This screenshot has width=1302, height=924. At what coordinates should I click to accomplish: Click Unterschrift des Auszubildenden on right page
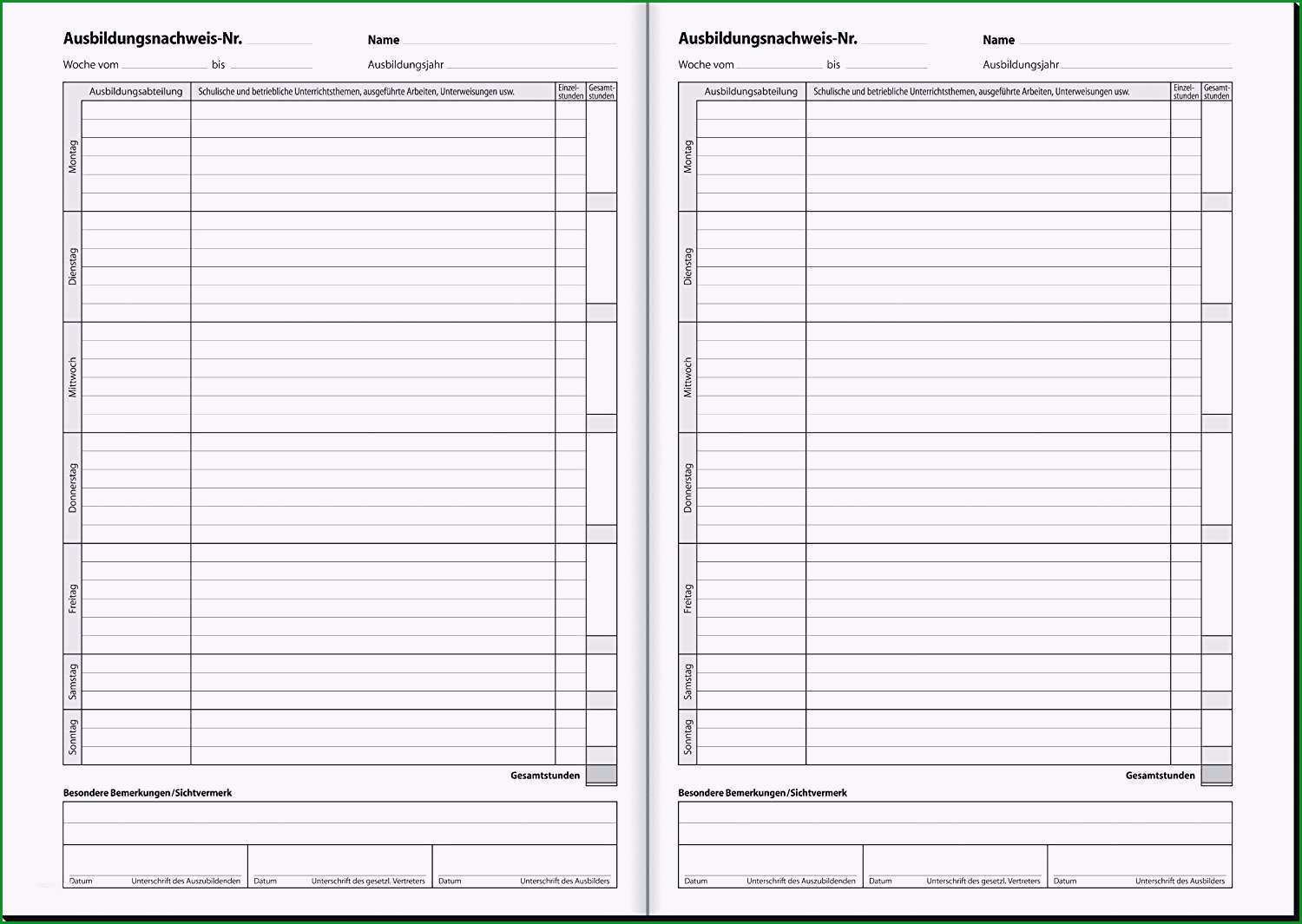point(801,881)
